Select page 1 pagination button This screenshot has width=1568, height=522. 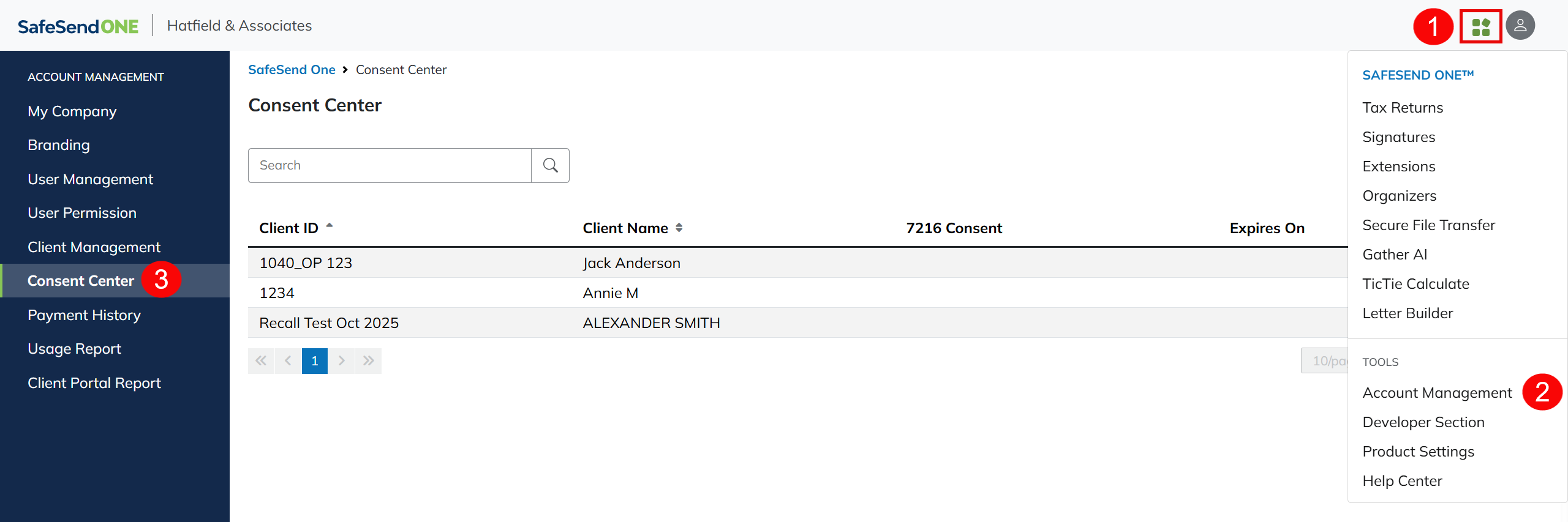tap(315, 361)
